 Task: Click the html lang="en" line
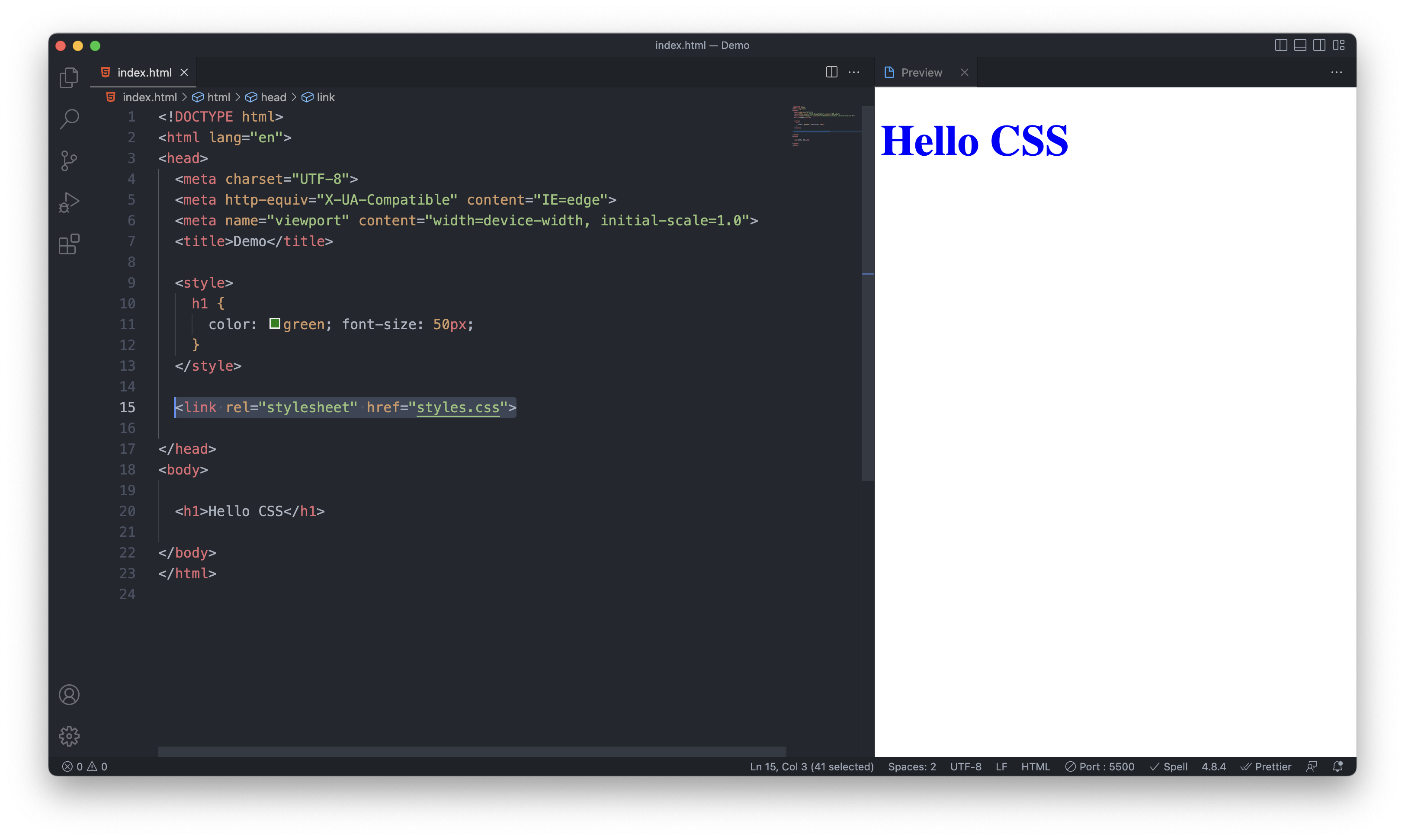225,138
